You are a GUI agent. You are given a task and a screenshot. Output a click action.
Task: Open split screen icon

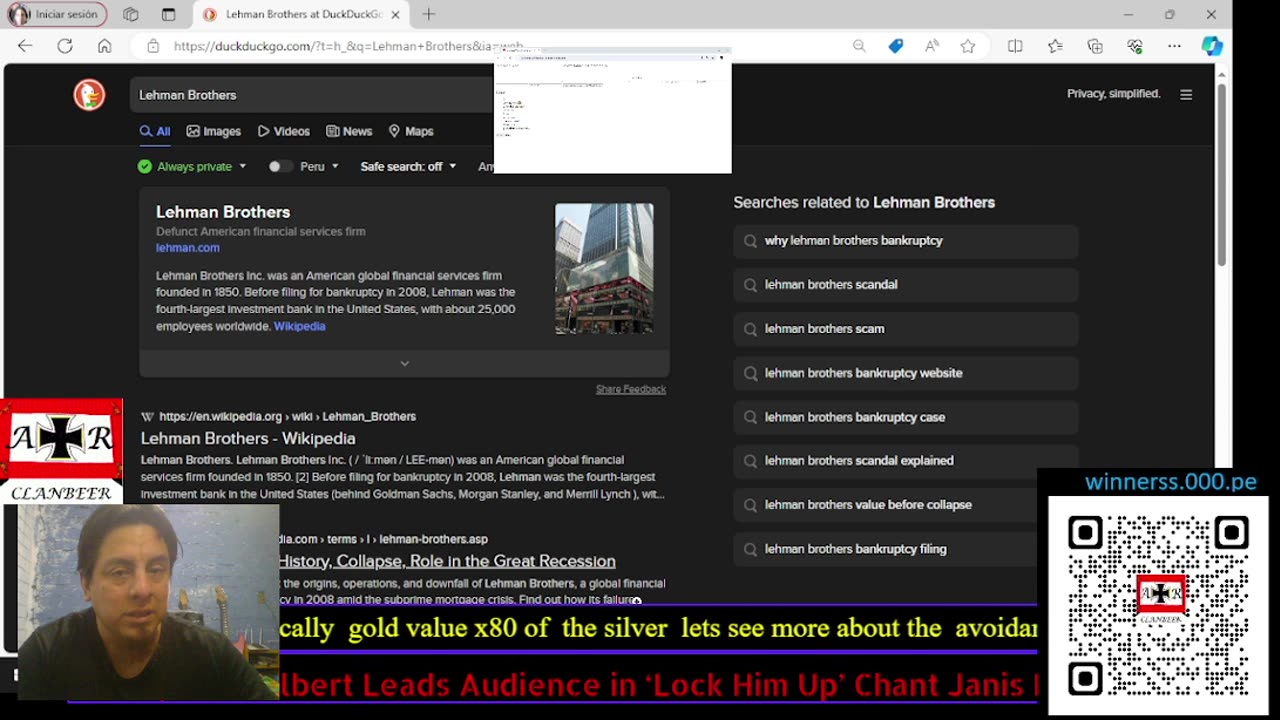(x=1015, y=46)
